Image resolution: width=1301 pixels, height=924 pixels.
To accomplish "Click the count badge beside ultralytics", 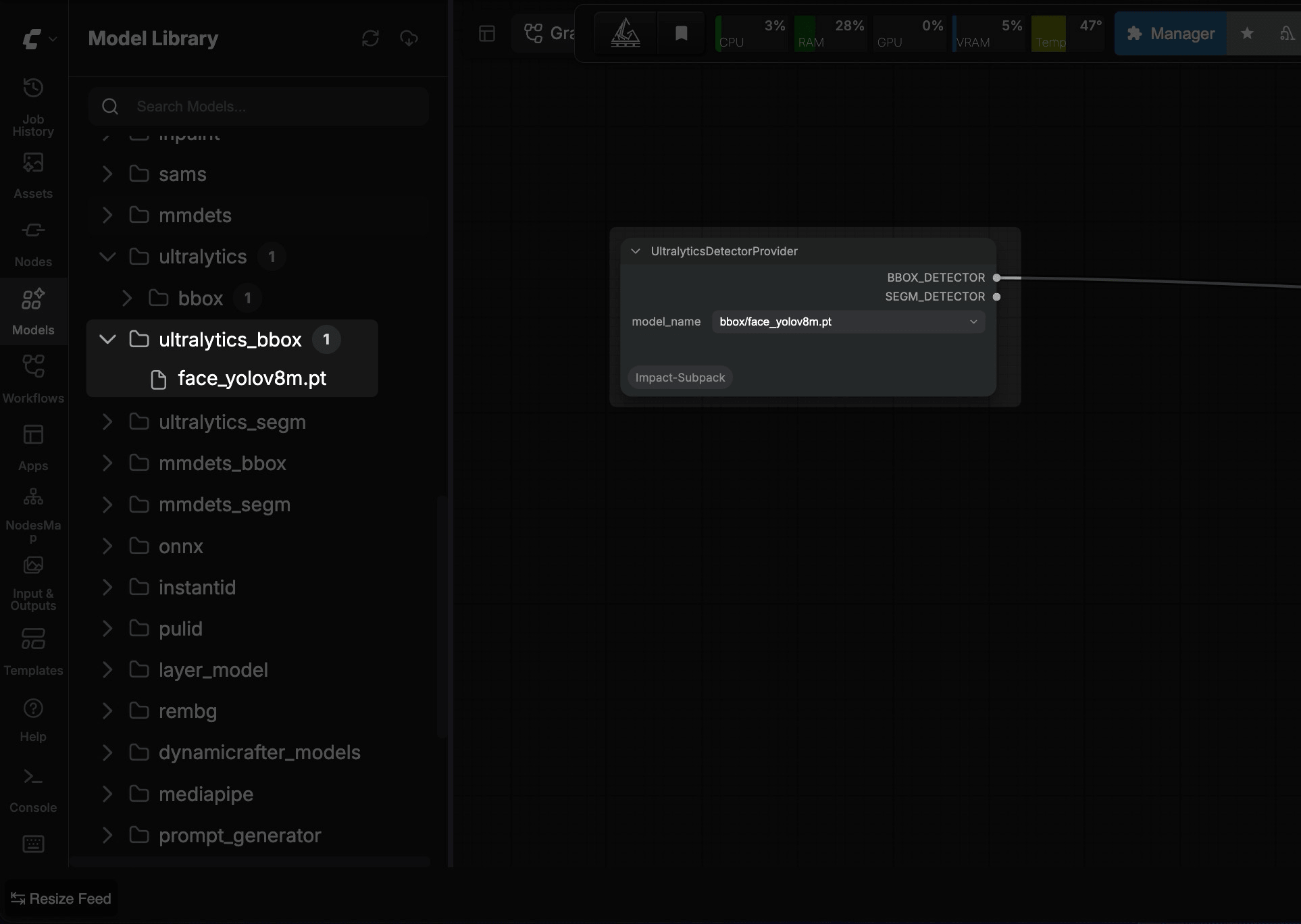I will (272, 257).
